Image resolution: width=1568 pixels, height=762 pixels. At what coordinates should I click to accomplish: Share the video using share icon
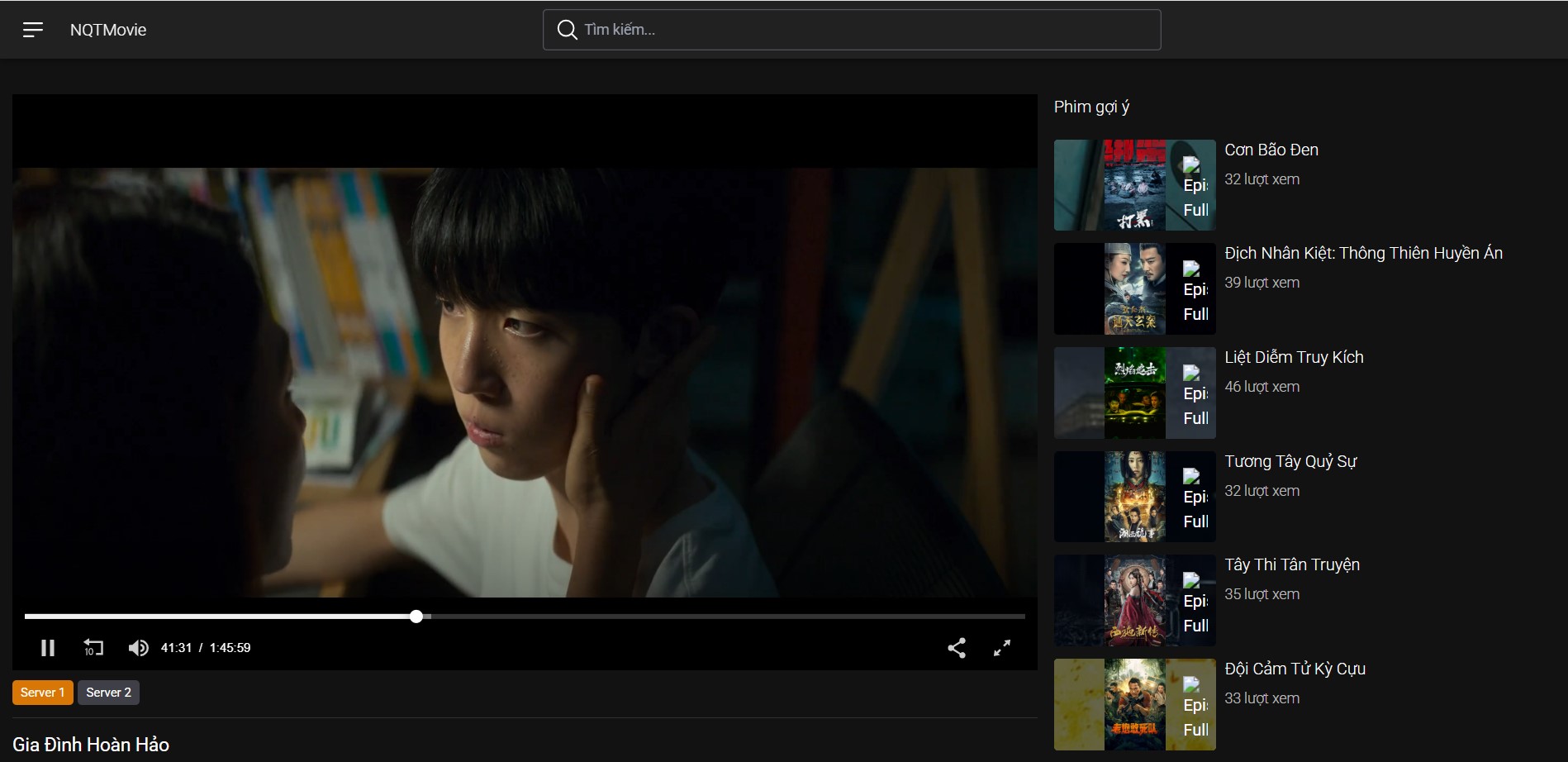(x=957, y=648)
